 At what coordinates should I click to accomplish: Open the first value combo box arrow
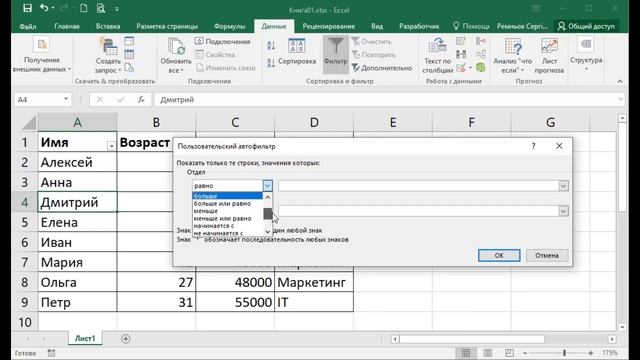tap(563, 186)
